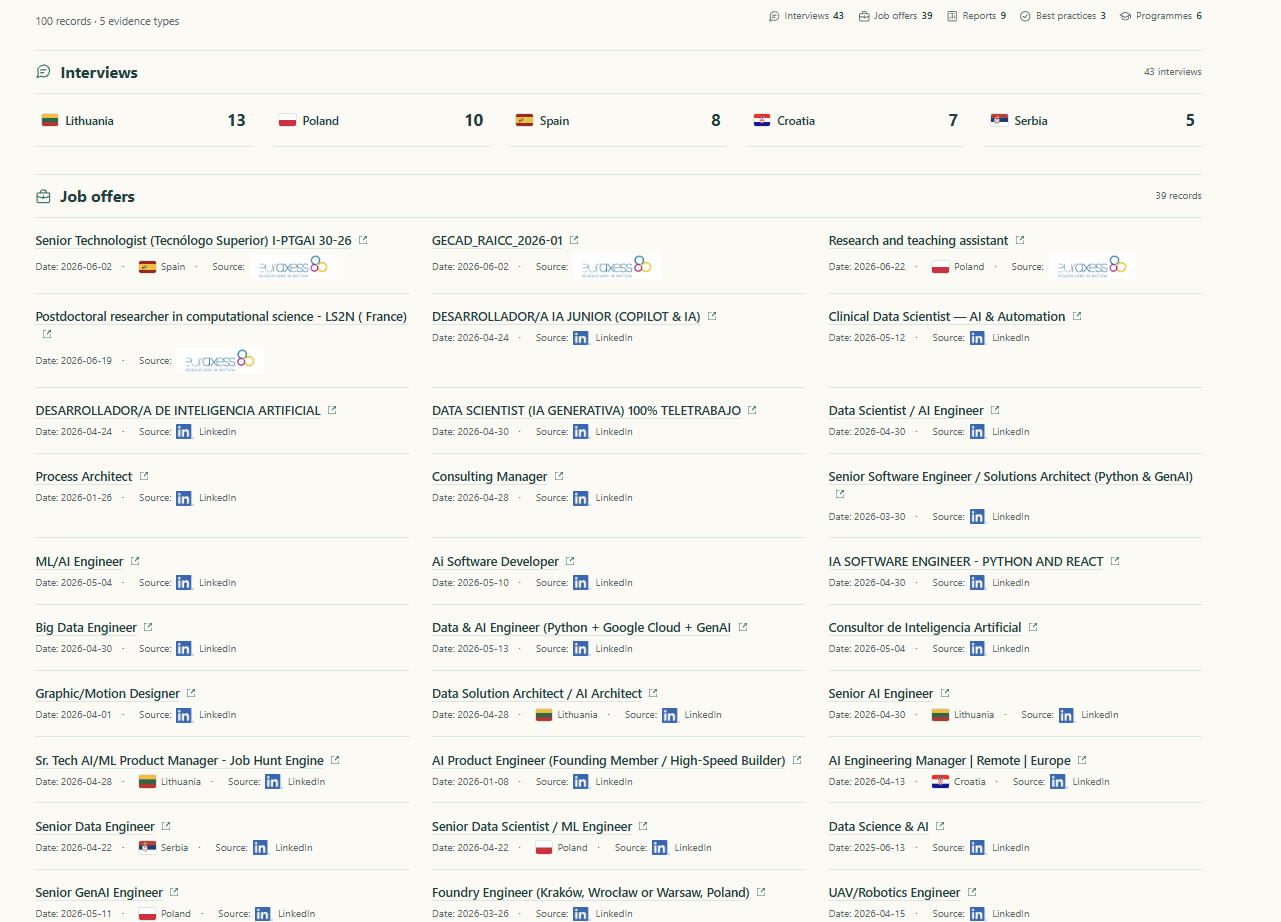Open the ML/AI Engineer job offer
Viewport: 1281px width, 922px height.
point(80,562)
